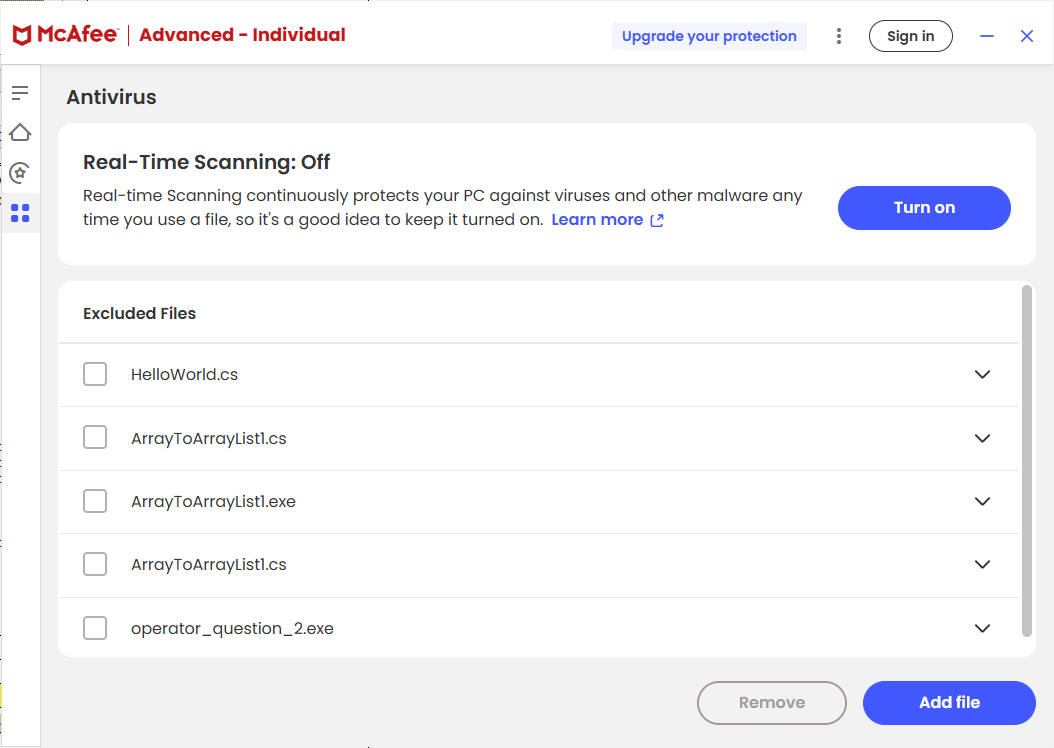Viewport: 1054px width, 748px height.
Task: Go to Home via the house icon
Action: (x=20, y=132)
